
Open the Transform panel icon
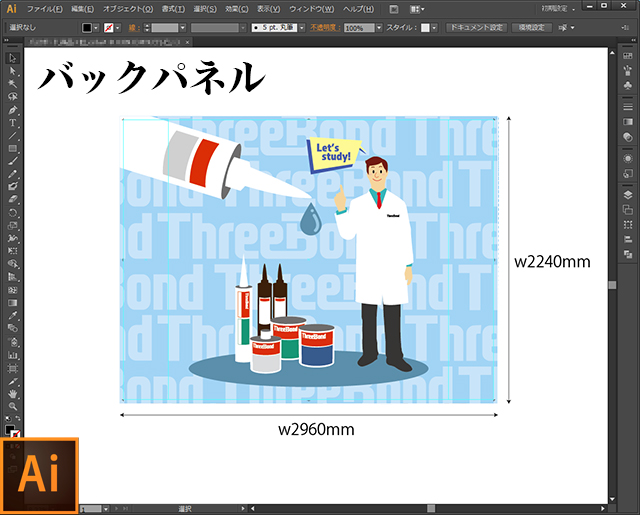(628, 224)
